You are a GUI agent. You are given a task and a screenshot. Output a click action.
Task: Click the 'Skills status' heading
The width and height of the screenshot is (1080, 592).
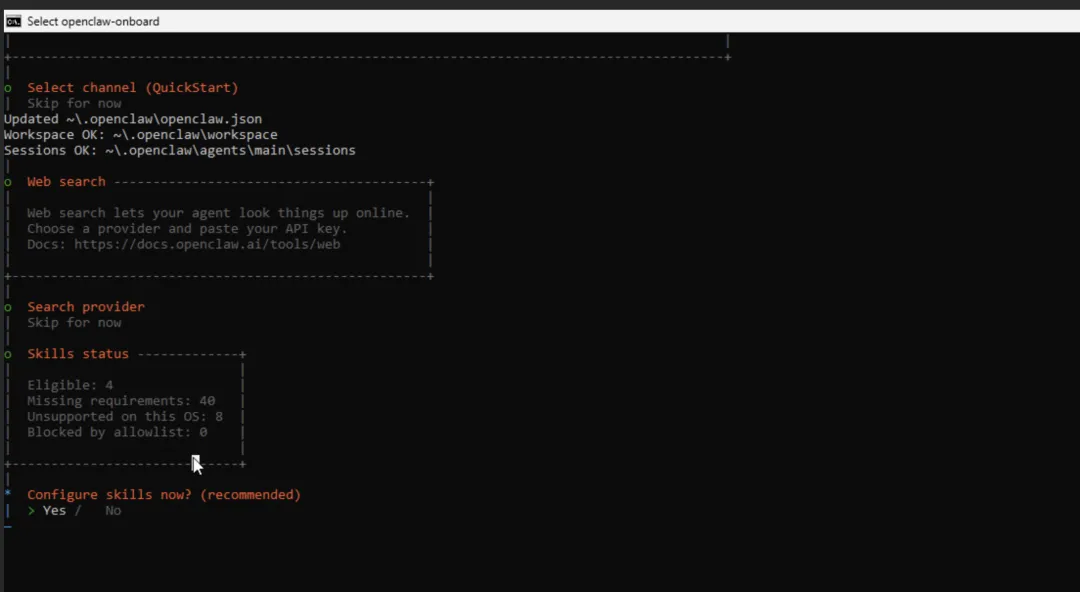point(78,354)
